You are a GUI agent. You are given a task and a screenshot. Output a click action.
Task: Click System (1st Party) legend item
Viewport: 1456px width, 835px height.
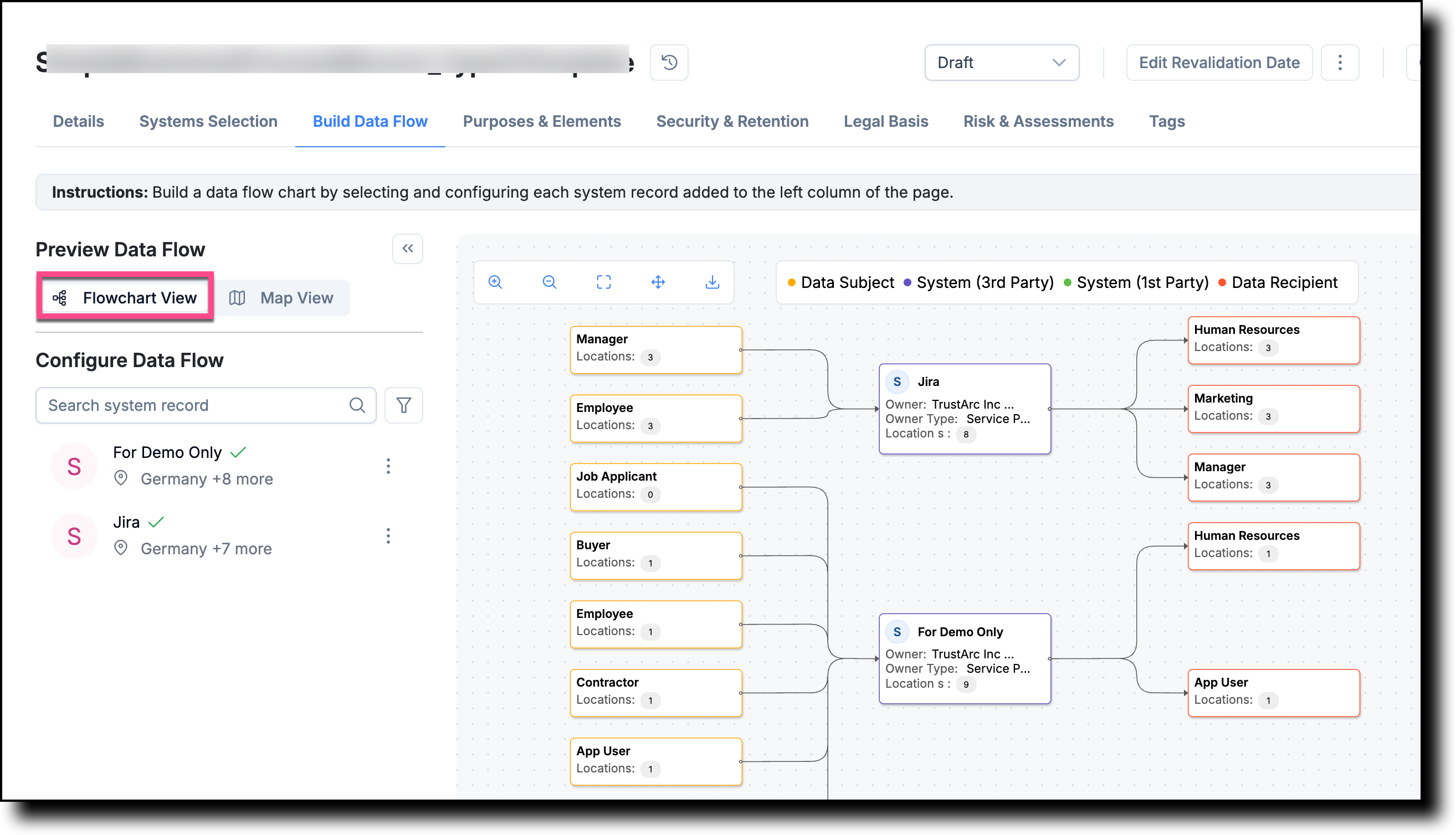coord(1136,282)
